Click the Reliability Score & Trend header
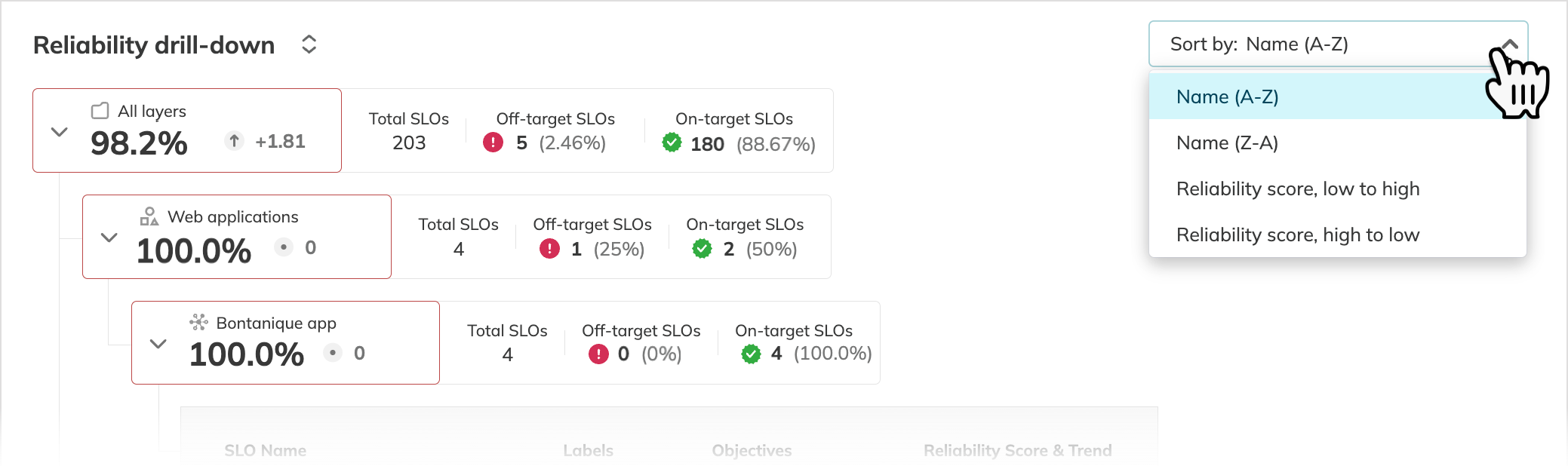Image resolution: width=1568 pixels, height=466 pixels. [x=1018, y=450]
